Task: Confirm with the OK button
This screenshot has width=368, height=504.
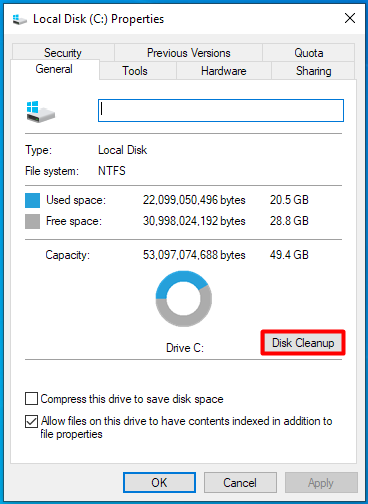Action: 159,482
